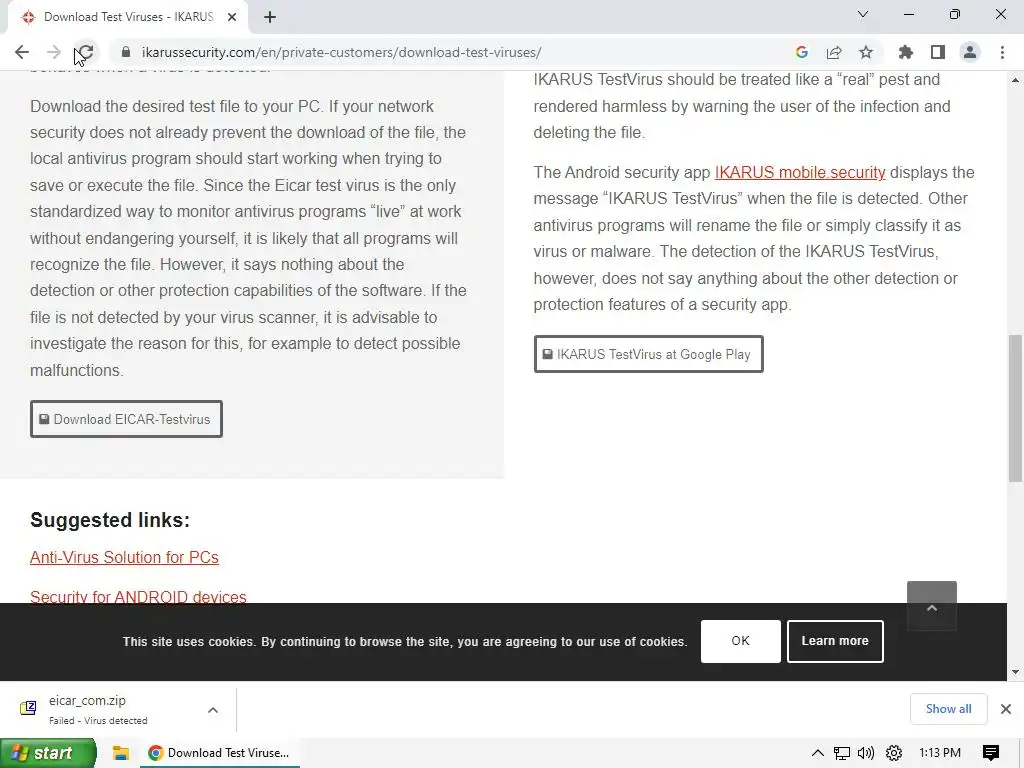Click the page vertical scrollbar thumb
The width and height of the screenshot is (1024, 768).
(x=1015, y=408)
